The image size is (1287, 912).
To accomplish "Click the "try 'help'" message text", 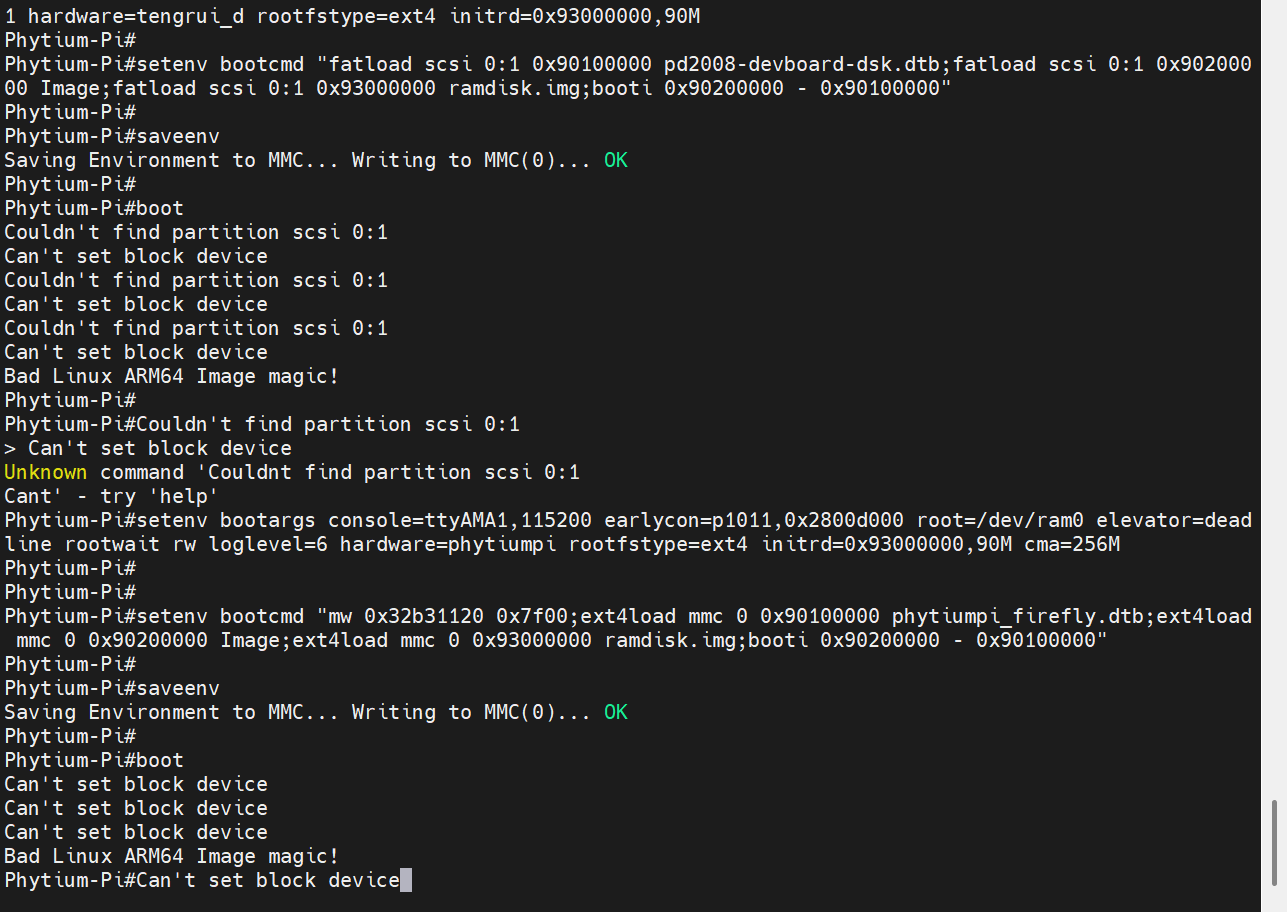I will [x=159, y=496].
